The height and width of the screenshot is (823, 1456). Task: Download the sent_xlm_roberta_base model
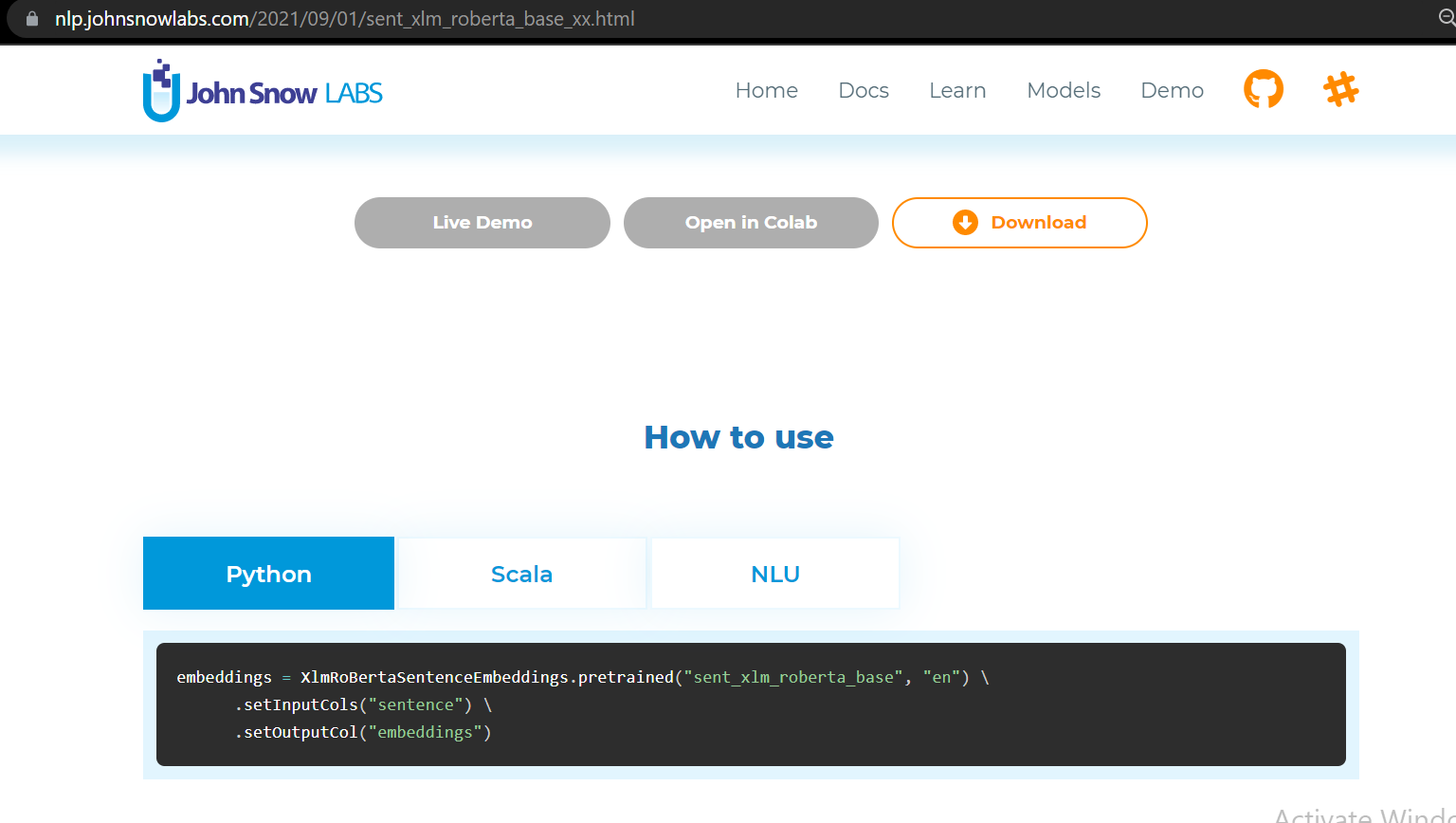tap(1019, 222)
